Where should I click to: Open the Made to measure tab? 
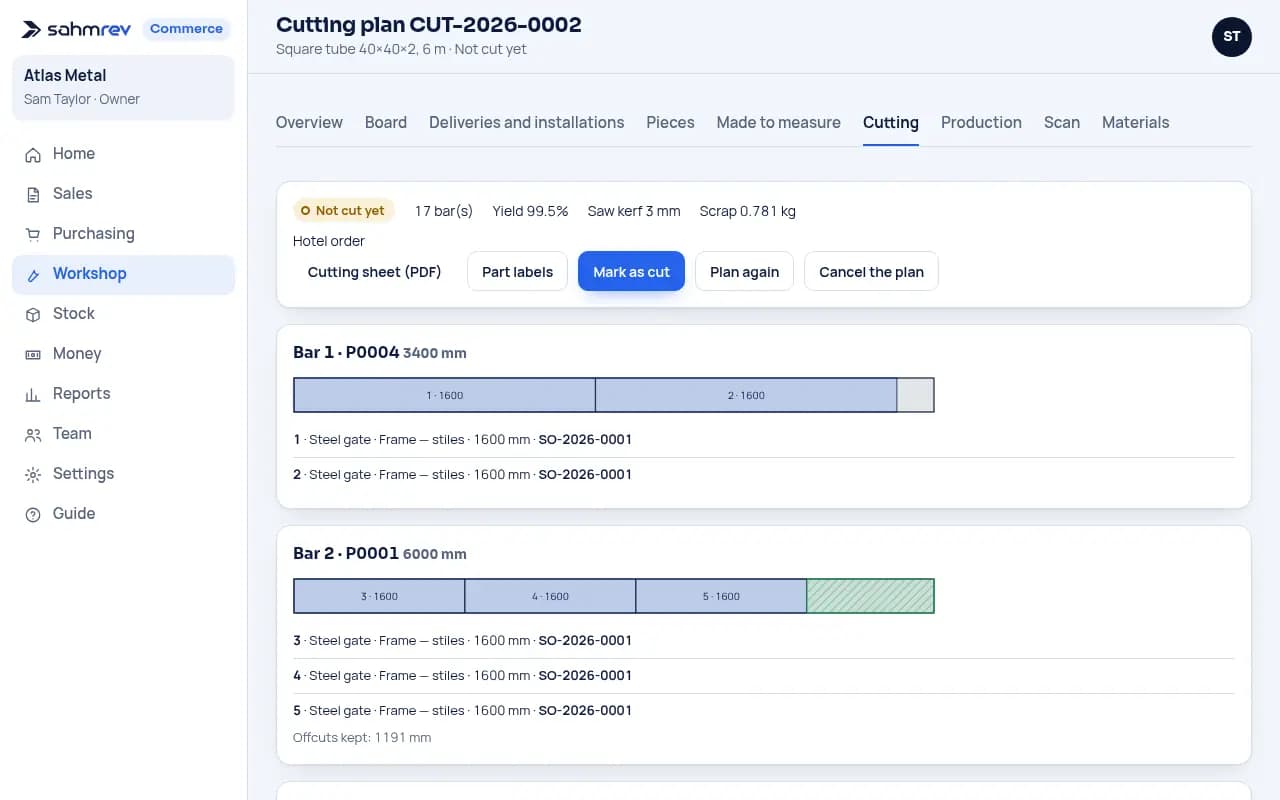778,122
